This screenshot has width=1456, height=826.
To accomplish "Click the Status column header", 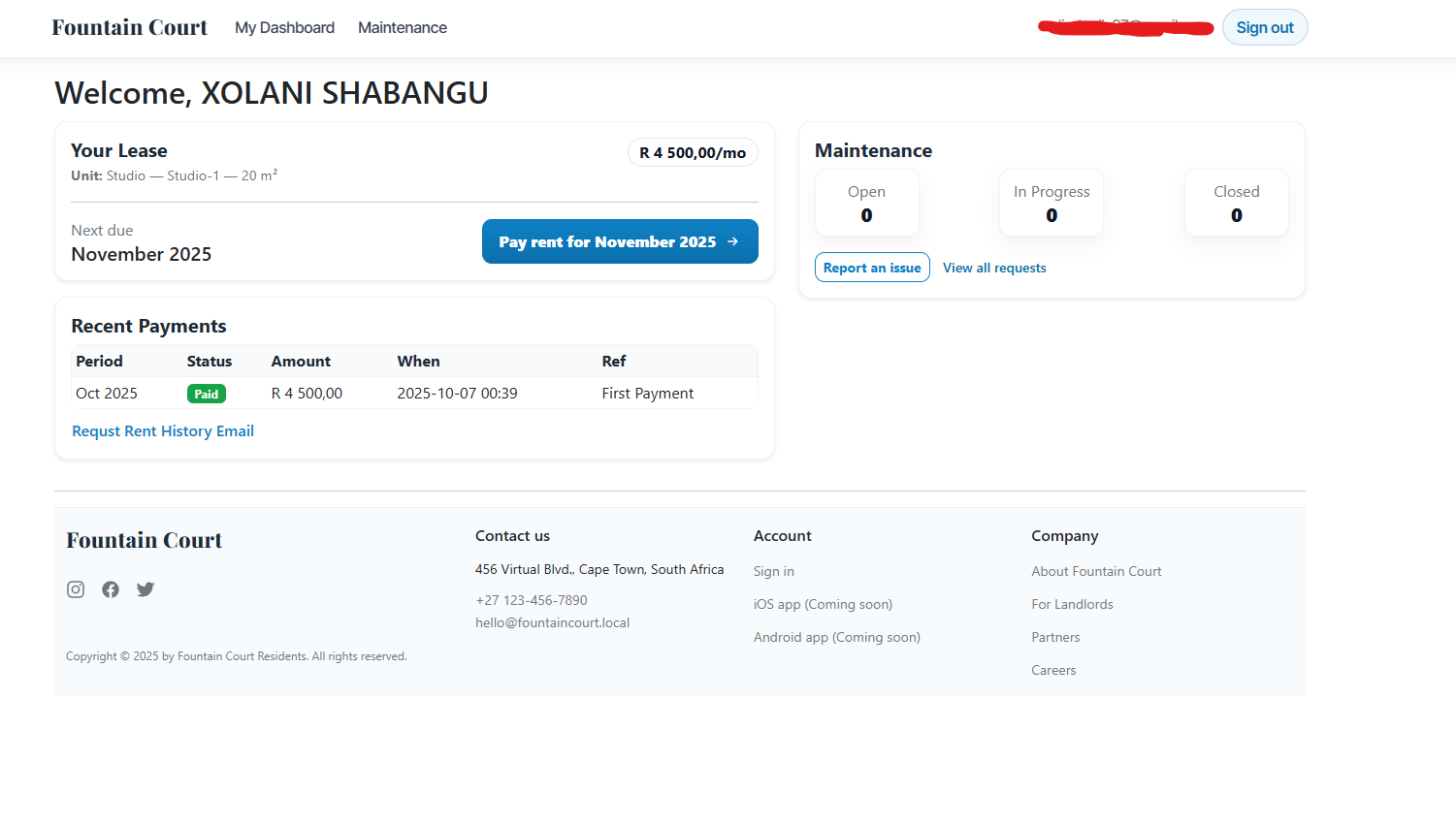I will click(210, 362).
